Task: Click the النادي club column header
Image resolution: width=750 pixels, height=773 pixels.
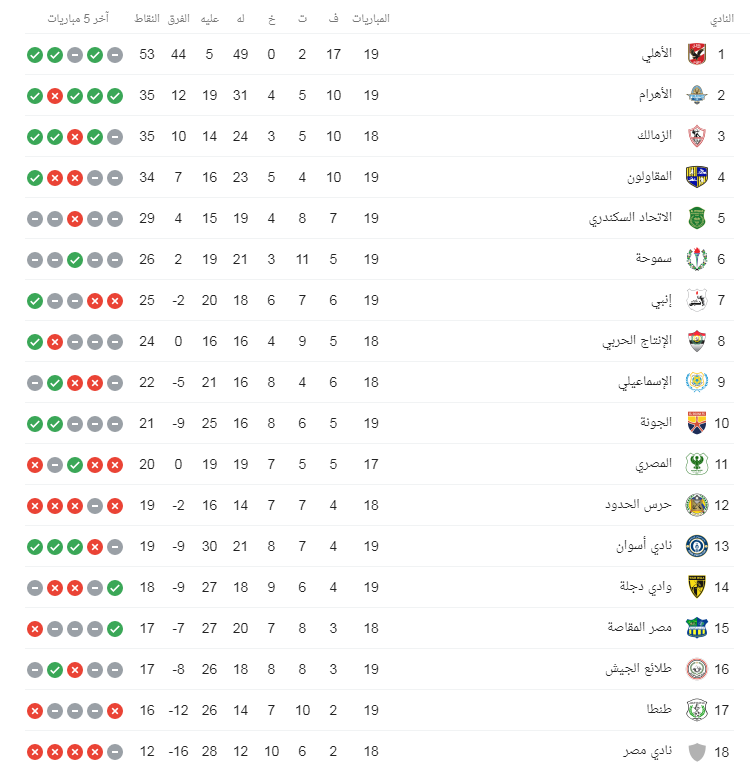Action: [x=722, y=19]
